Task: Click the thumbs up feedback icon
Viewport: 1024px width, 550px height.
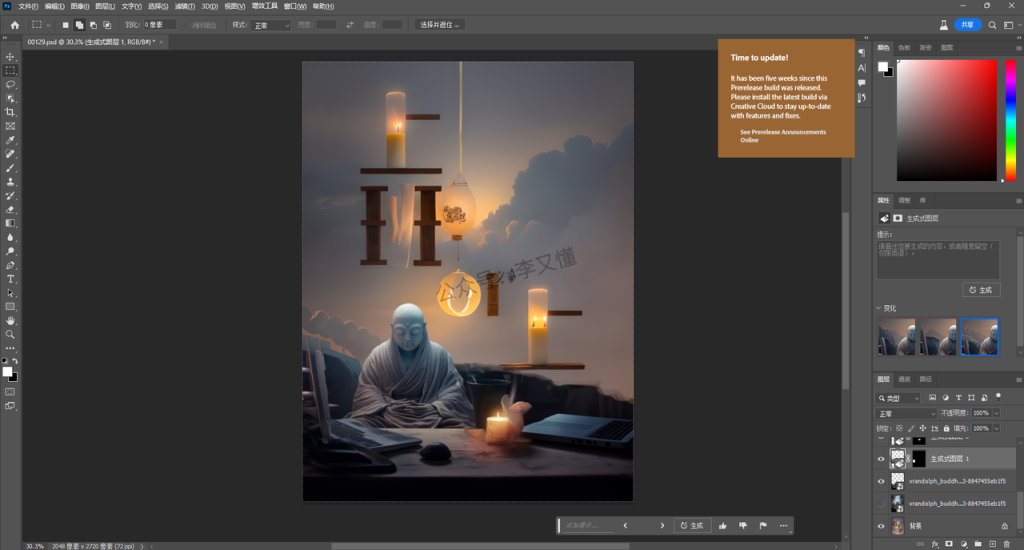Action: point(722,525)
